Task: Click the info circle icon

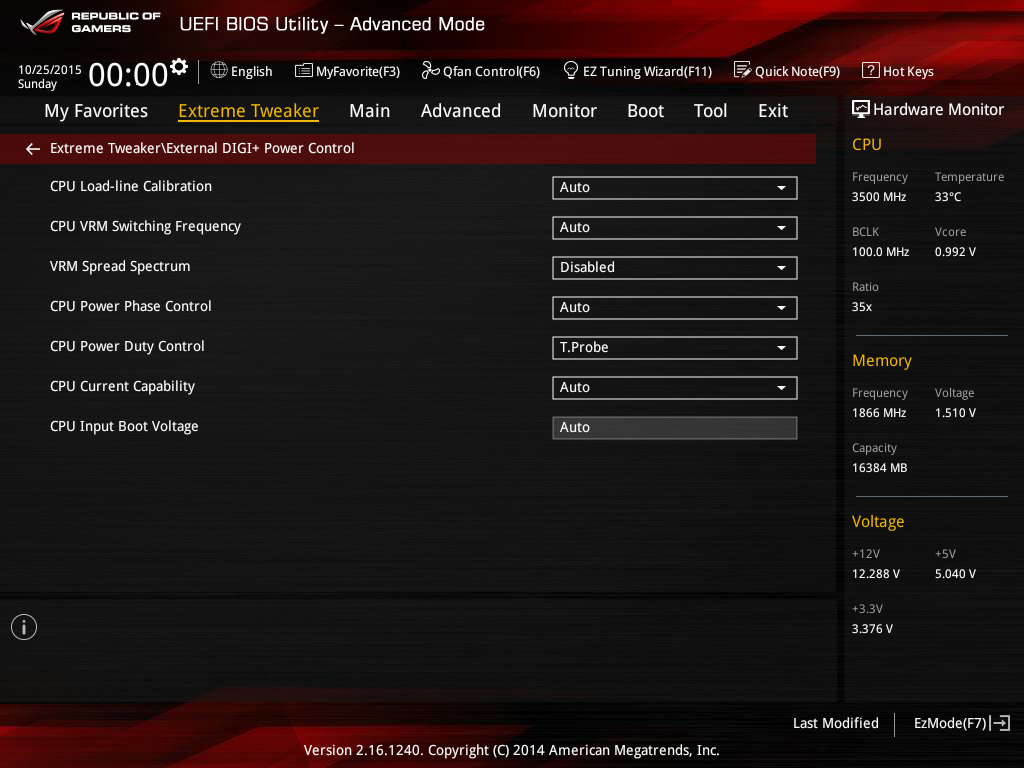Action: 24,627
